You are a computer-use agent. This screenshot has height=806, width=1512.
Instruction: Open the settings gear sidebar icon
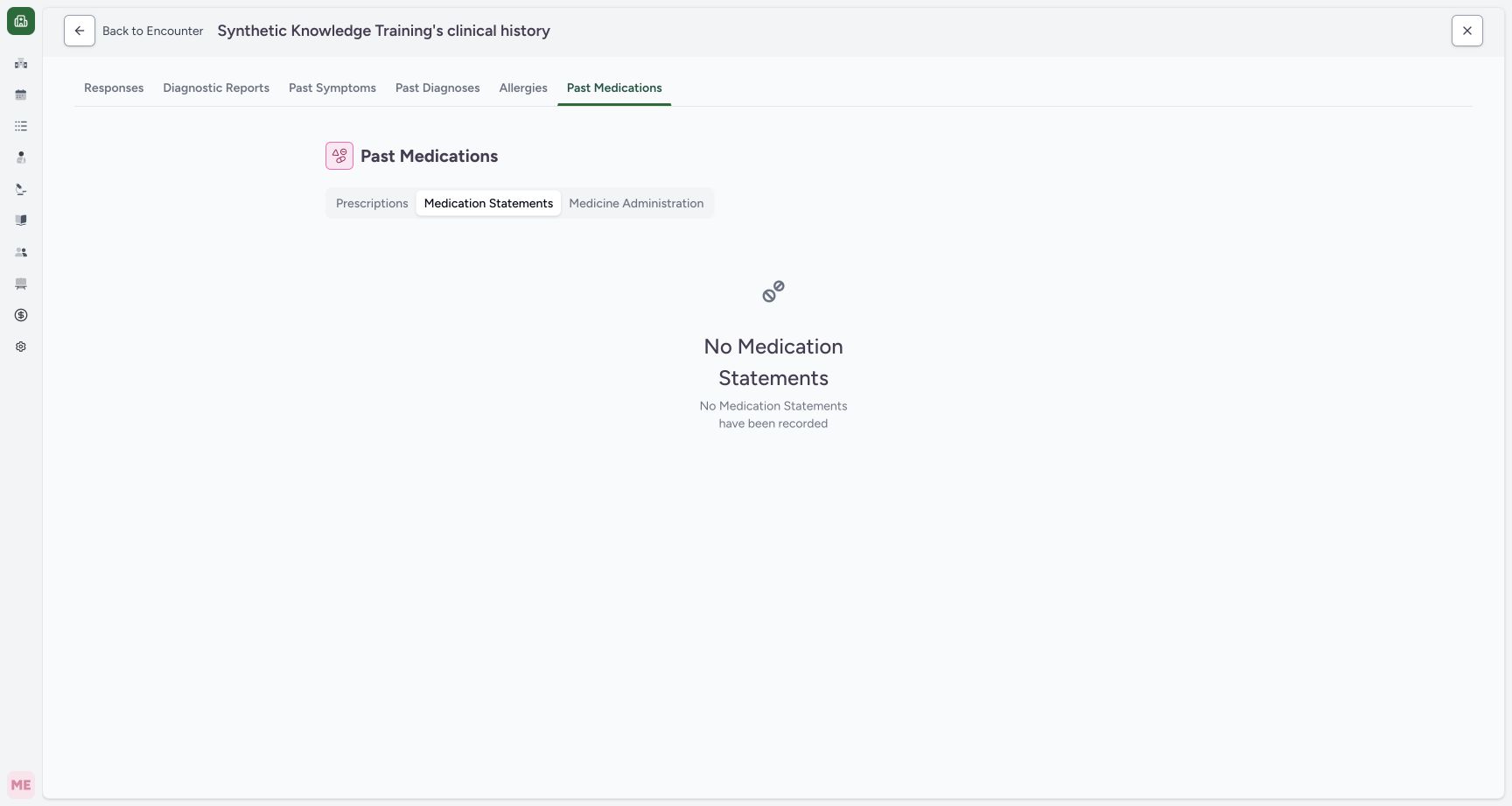point(21,347)
